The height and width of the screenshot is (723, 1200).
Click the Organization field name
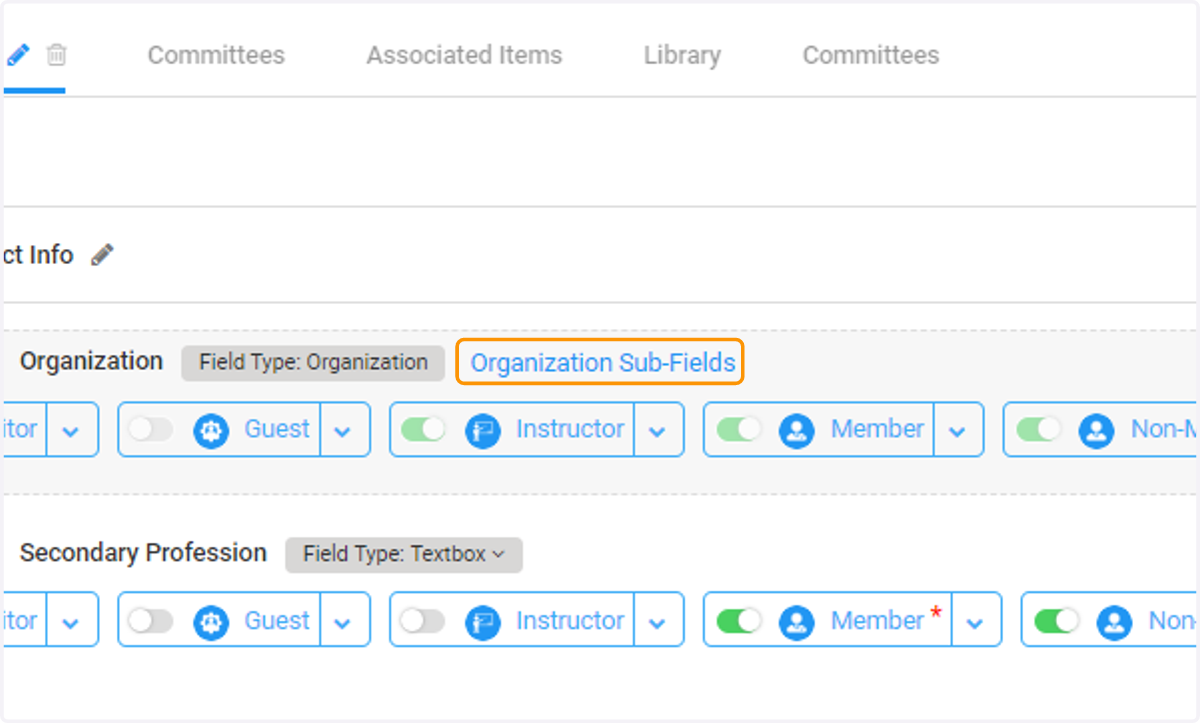coord(92,361)
